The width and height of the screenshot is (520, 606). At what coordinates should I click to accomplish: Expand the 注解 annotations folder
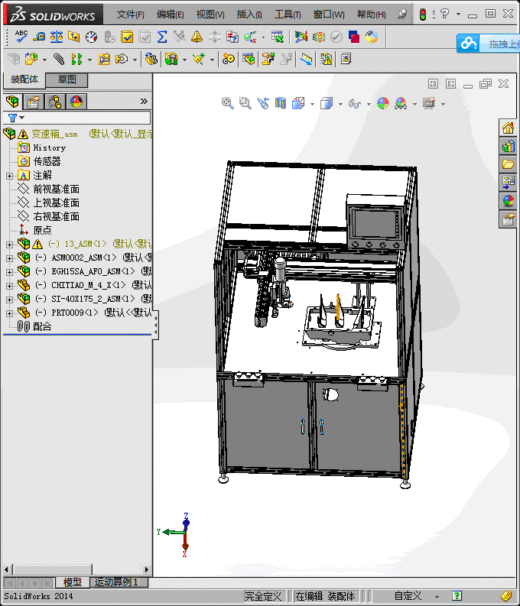point(9,176)
